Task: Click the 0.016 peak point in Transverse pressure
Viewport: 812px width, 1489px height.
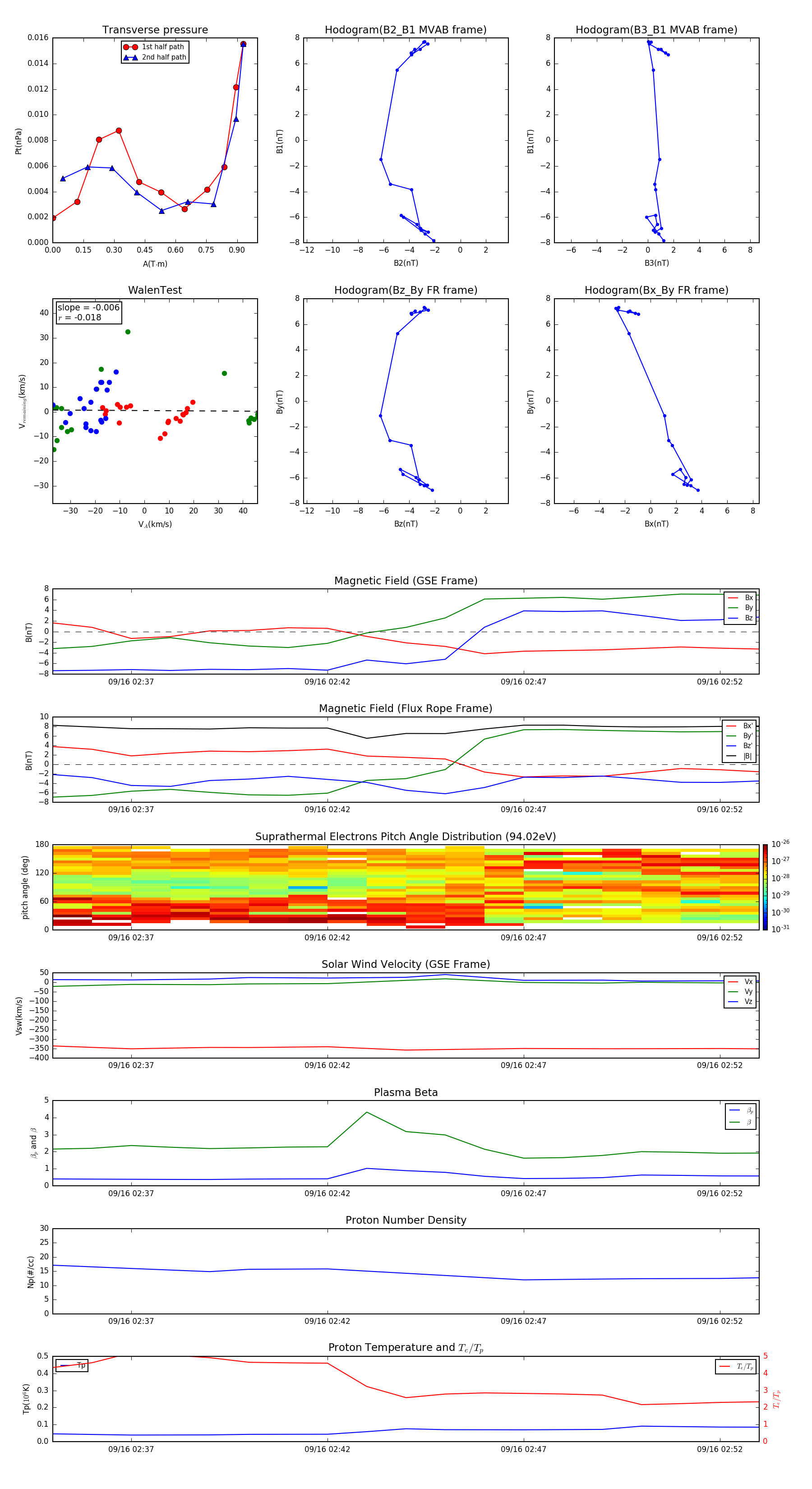Action: 243,44
